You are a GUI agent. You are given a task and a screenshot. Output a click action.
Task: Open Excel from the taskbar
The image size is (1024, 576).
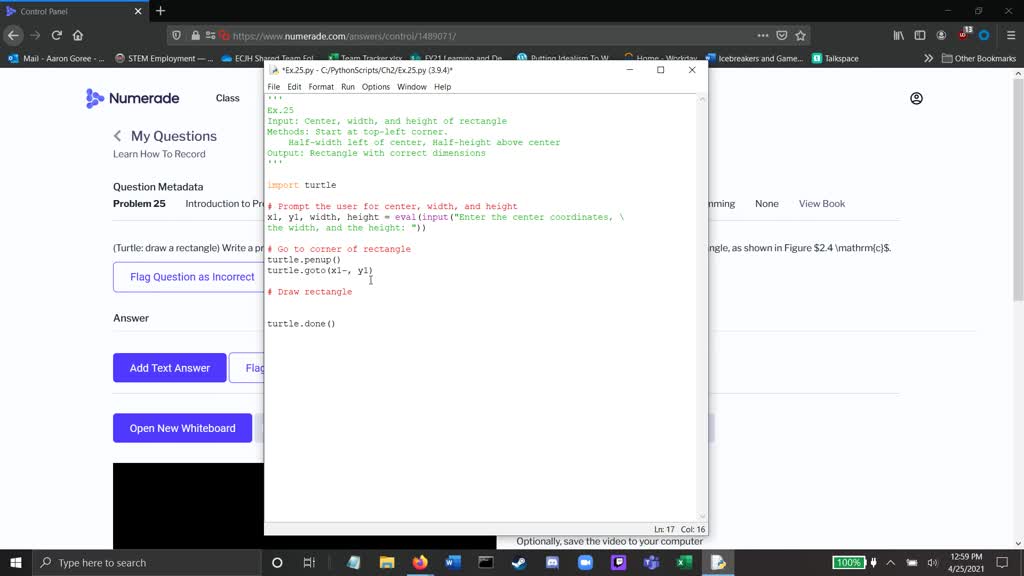click(684, 563)
